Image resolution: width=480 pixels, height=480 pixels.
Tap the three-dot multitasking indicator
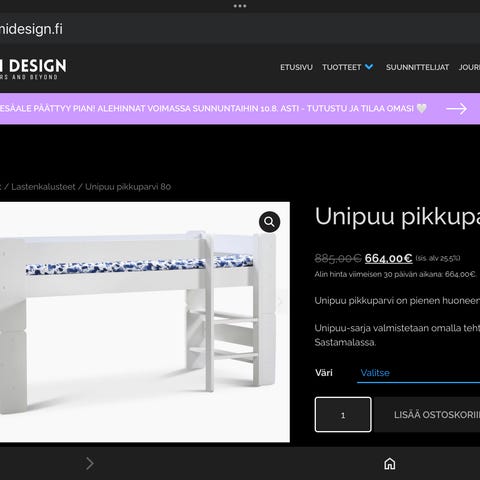pos(240,6)
